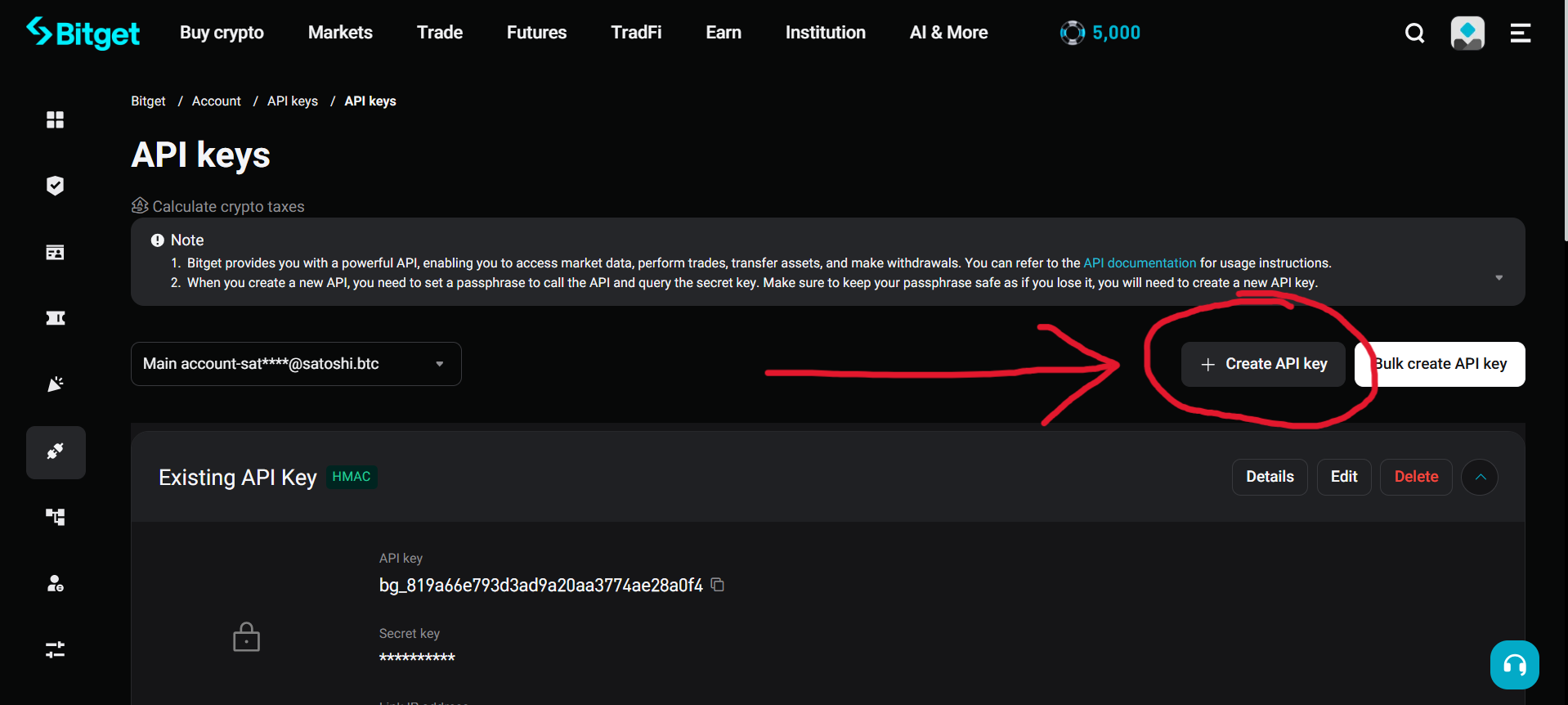The width and height of the screenshot is (1568, 705).
Task: Open the Trade menu
Action: [x=440, y=33]
